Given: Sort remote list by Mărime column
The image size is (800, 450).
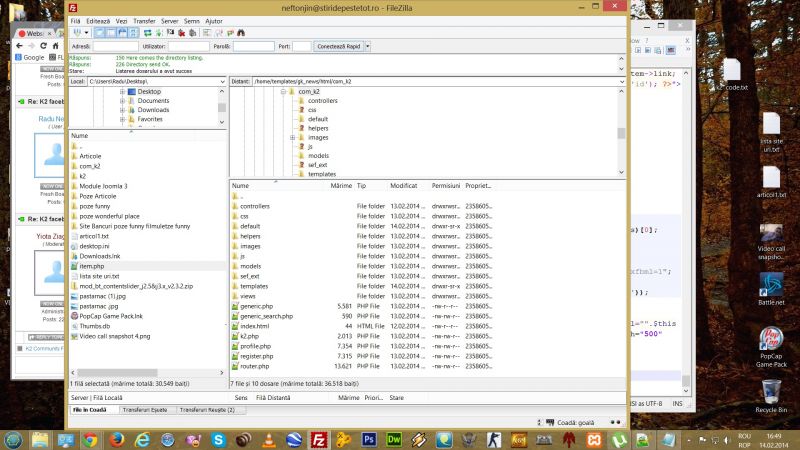Looking at the screenshot, I should coord(341,186).
